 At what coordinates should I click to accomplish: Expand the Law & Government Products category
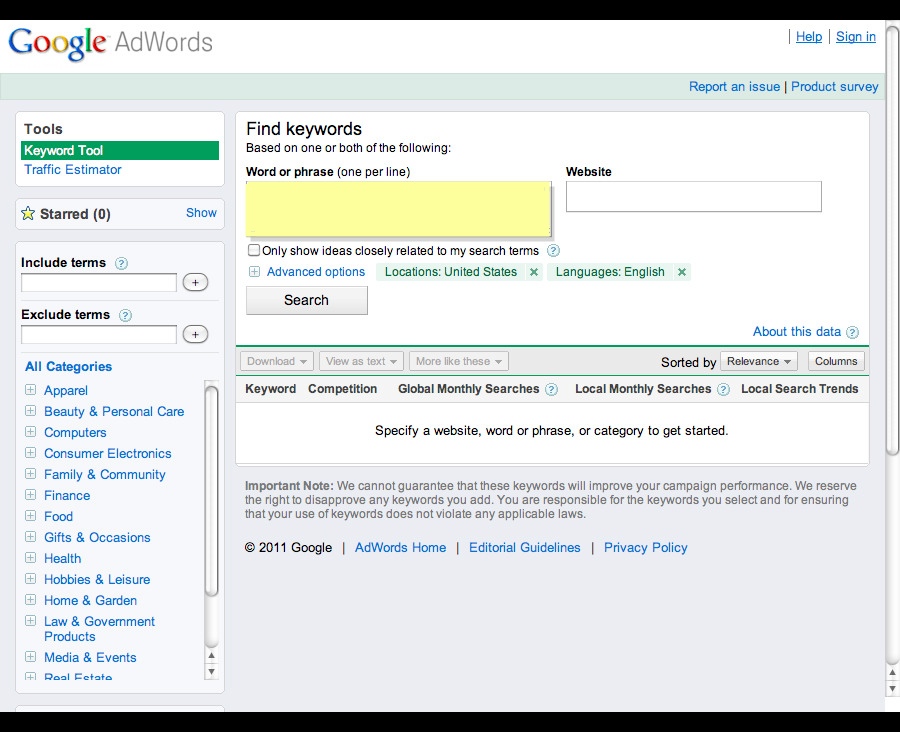[x=30, y=621]
